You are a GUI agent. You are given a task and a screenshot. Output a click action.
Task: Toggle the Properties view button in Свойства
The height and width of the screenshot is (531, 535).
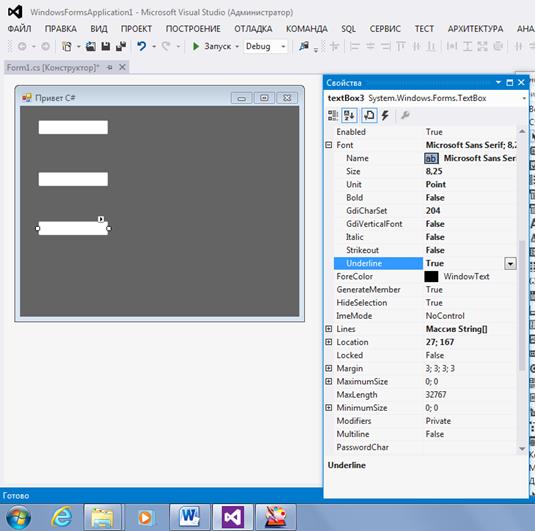click(x=369, y=116)
